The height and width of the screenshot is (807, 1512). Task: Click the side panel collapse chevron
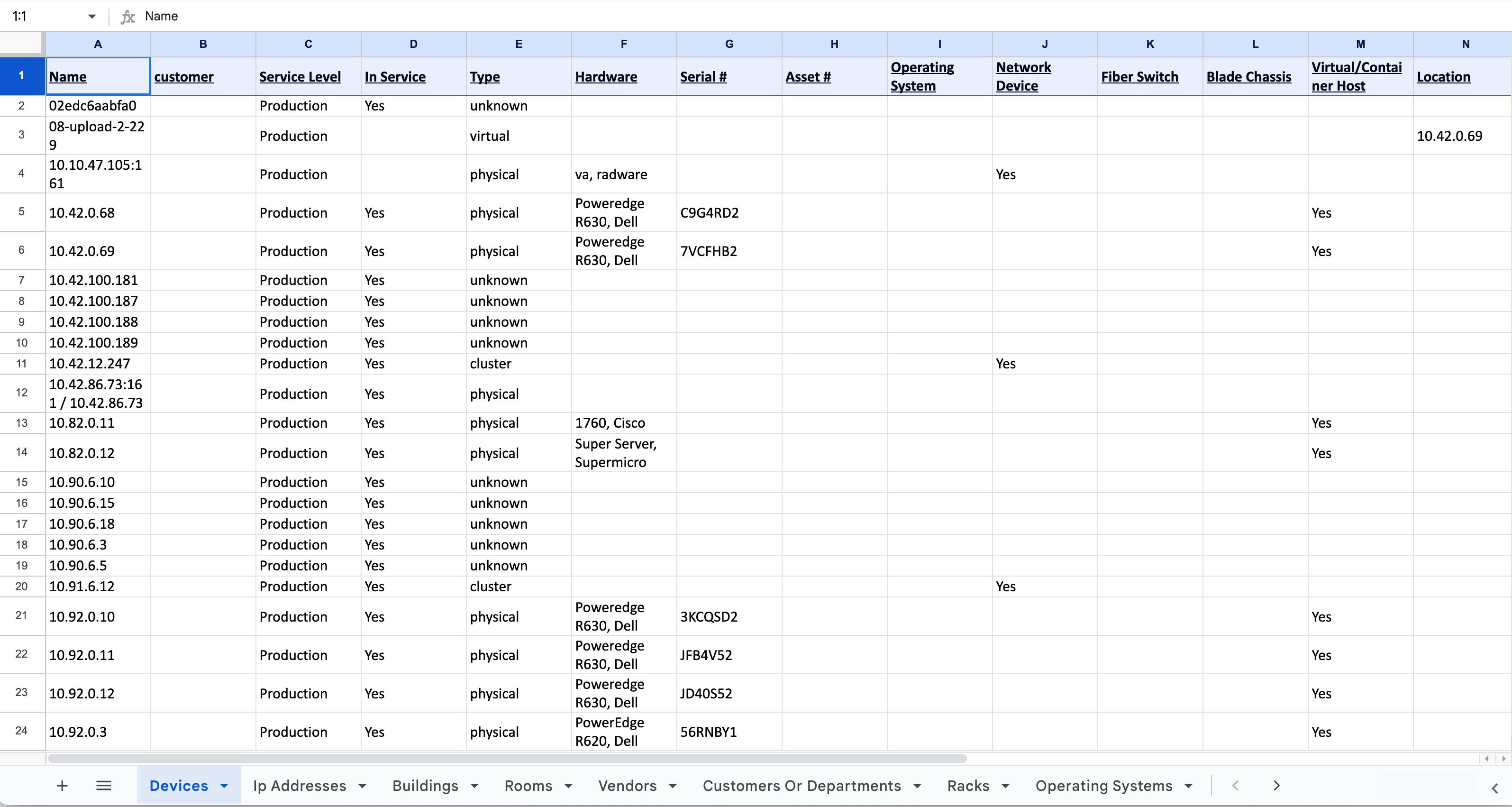[1494, 788]
